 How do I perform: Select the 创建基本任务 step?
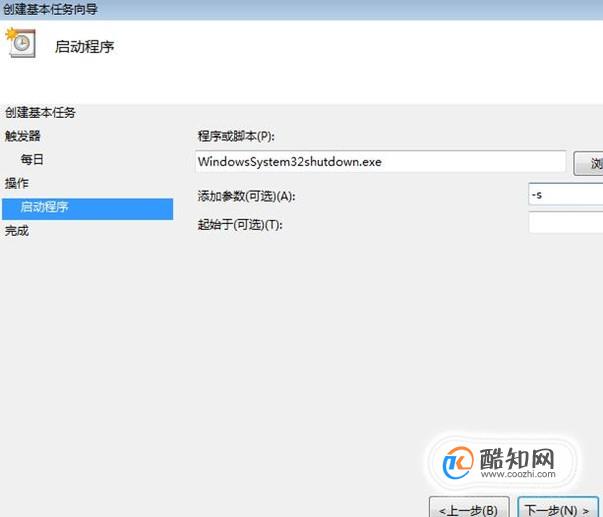click(40, 113)
